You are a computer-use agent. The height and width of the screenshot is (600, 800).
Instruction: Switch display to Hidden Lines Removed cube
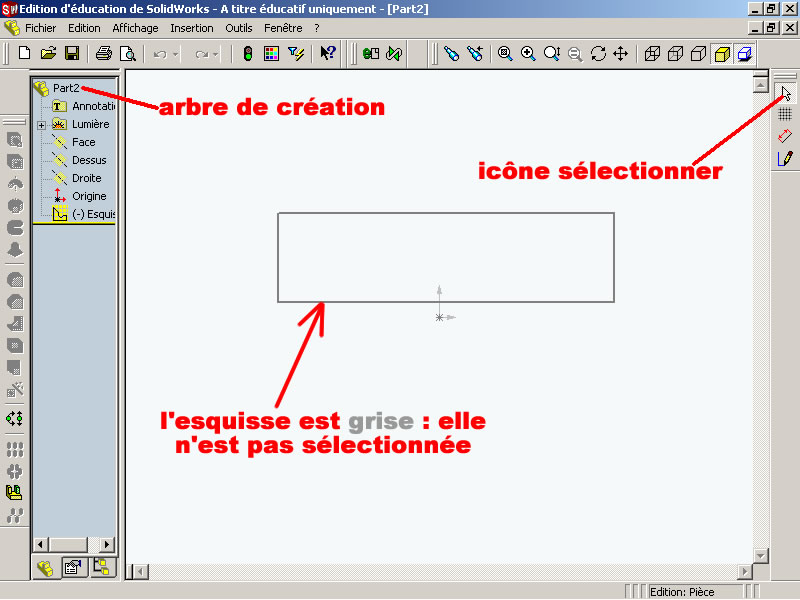click(x=698, y=53)
